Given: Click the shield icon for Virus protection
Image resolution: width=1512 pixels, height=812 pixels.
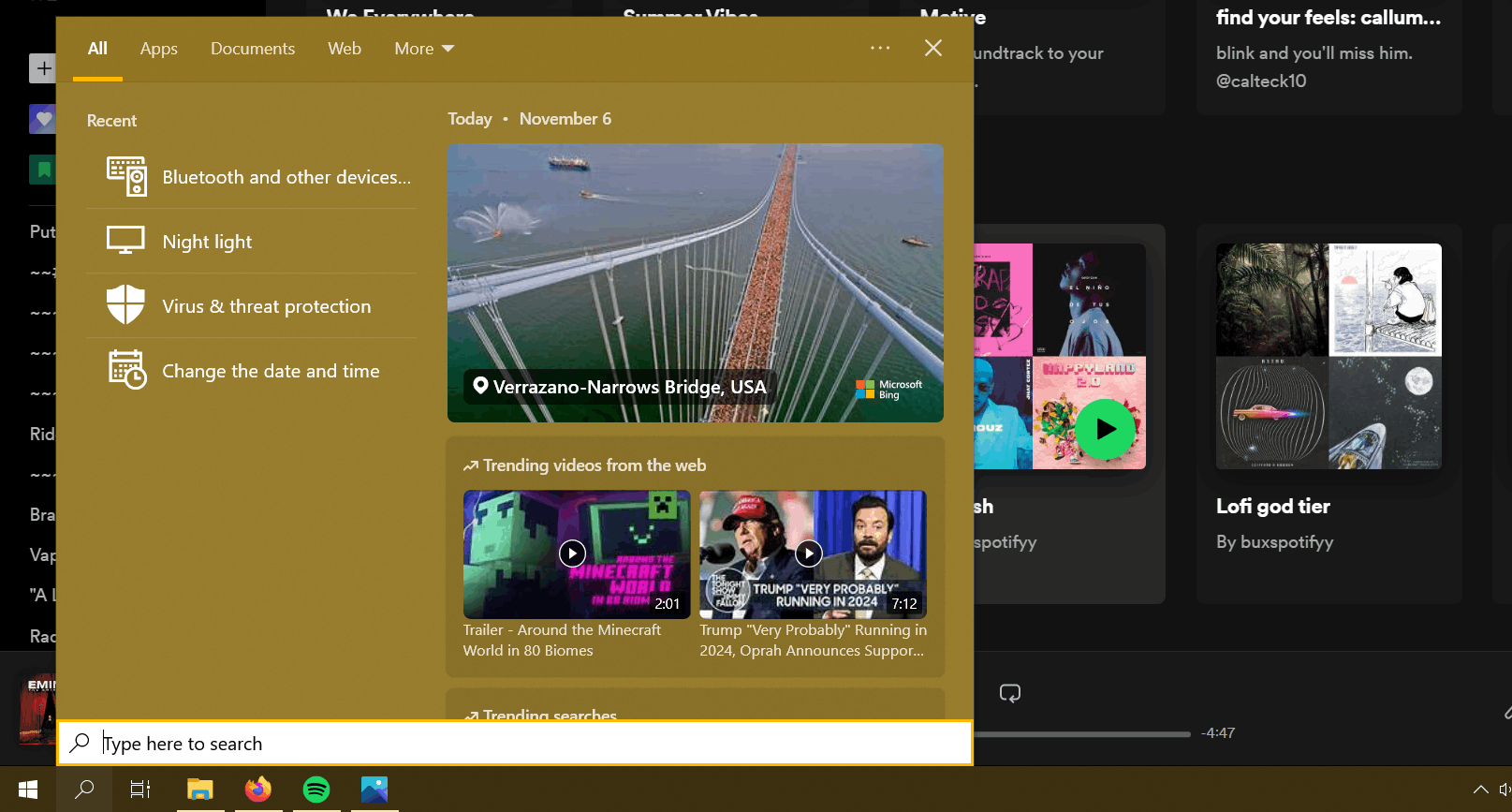Looking at the screenshot, I should point(125,305).
